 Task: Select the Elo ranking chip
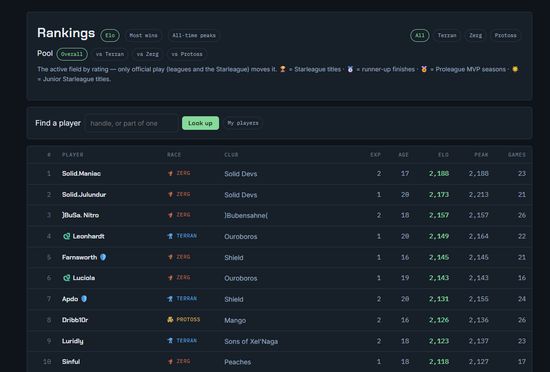click(110, 35)
